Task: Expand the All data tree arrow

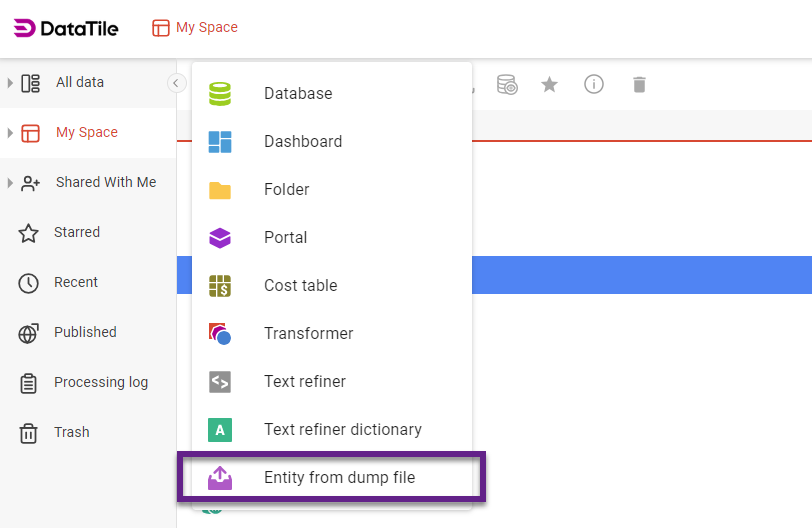Action: (10, 83)
